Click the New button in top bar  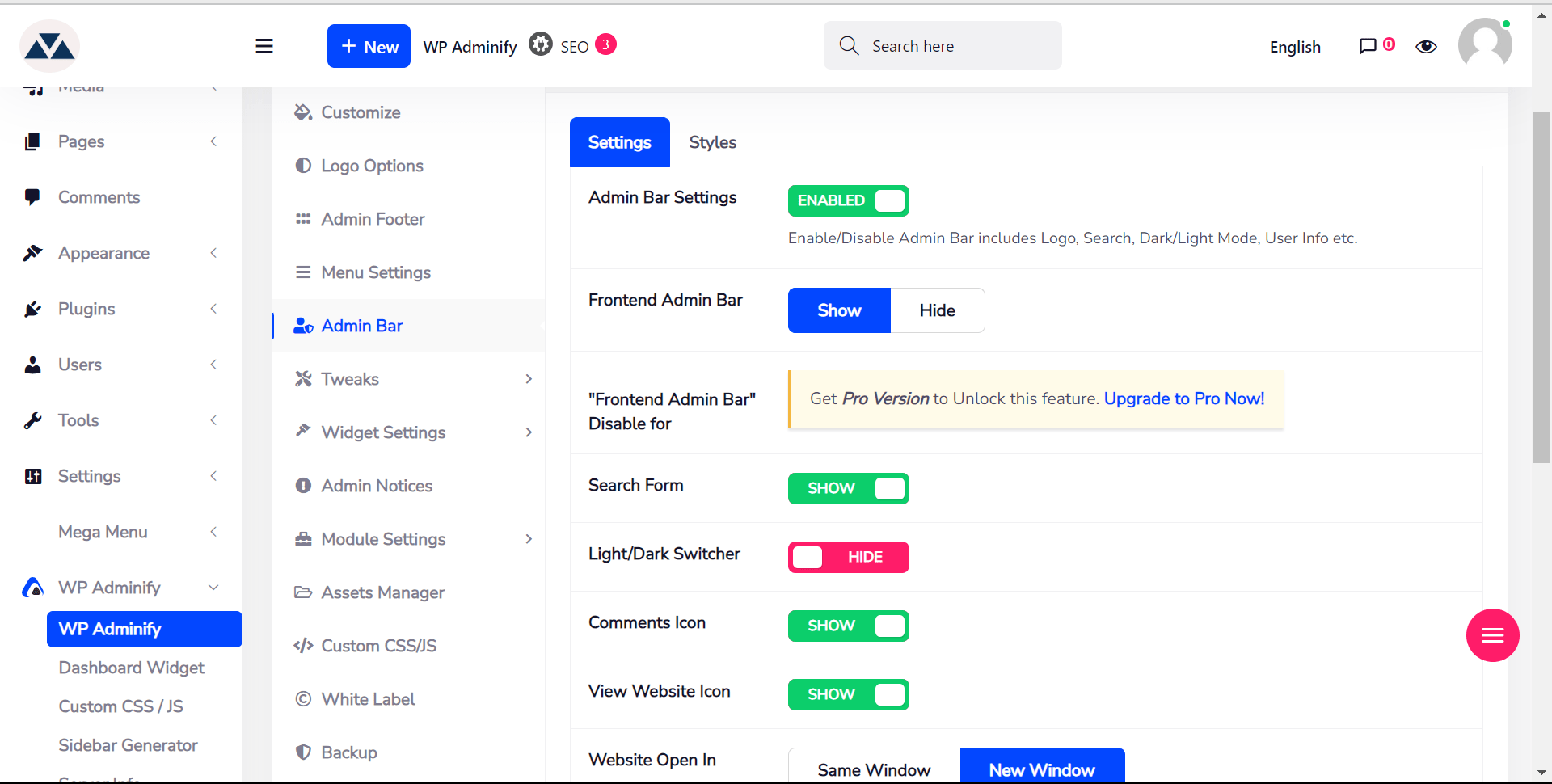[x=369, y=46]
